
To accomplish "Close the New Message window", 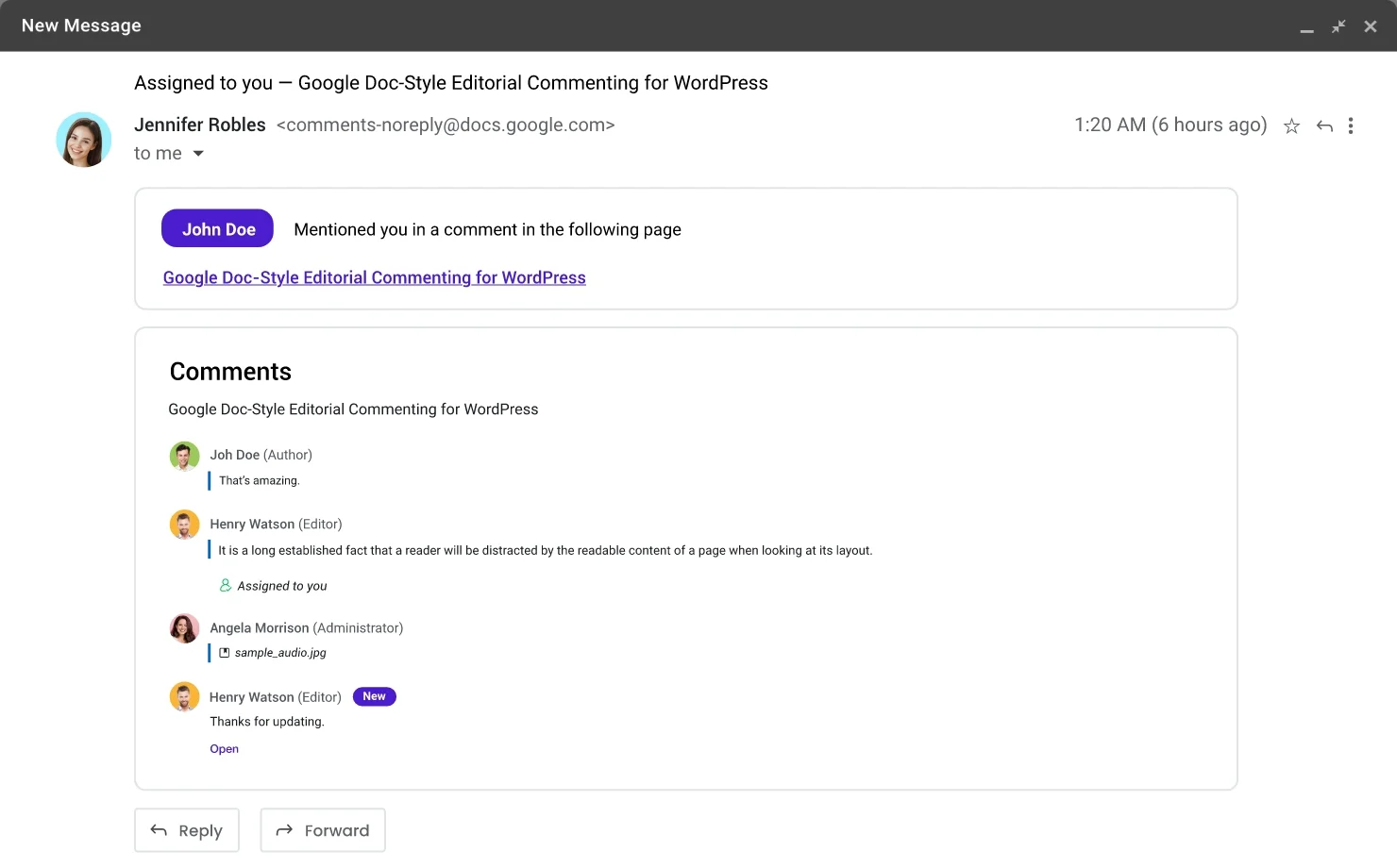I will tap(1371, 26).
